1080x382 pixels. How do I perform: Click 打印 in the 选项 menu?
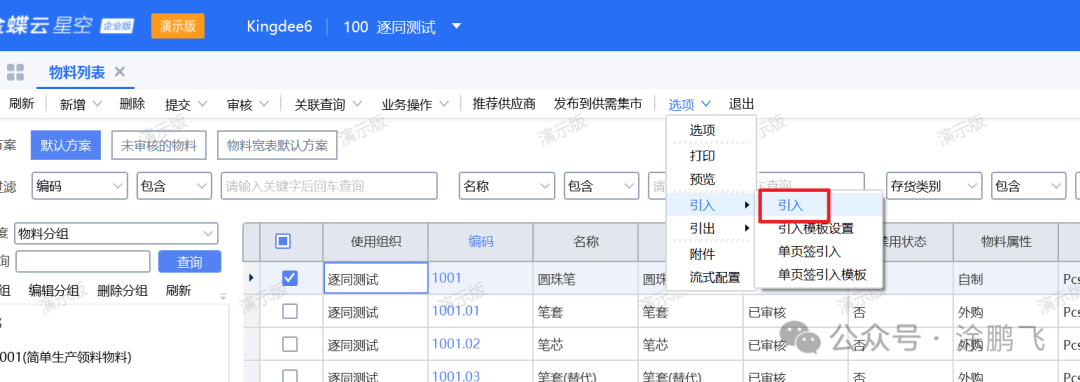(x=703, y=156)
